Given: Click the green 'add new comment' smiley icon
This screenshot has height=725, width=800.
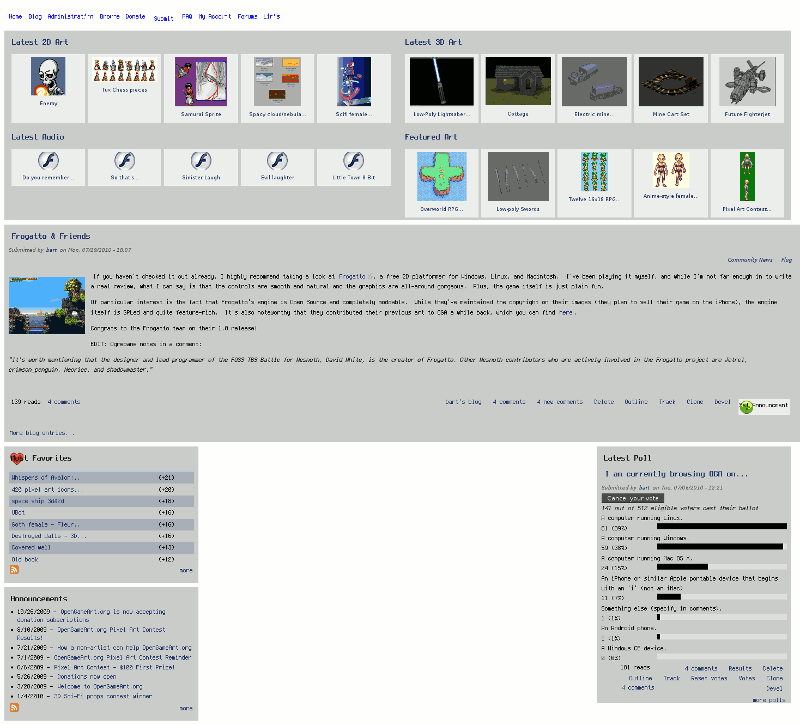Looking at the screenshot, I should [745, 405].
